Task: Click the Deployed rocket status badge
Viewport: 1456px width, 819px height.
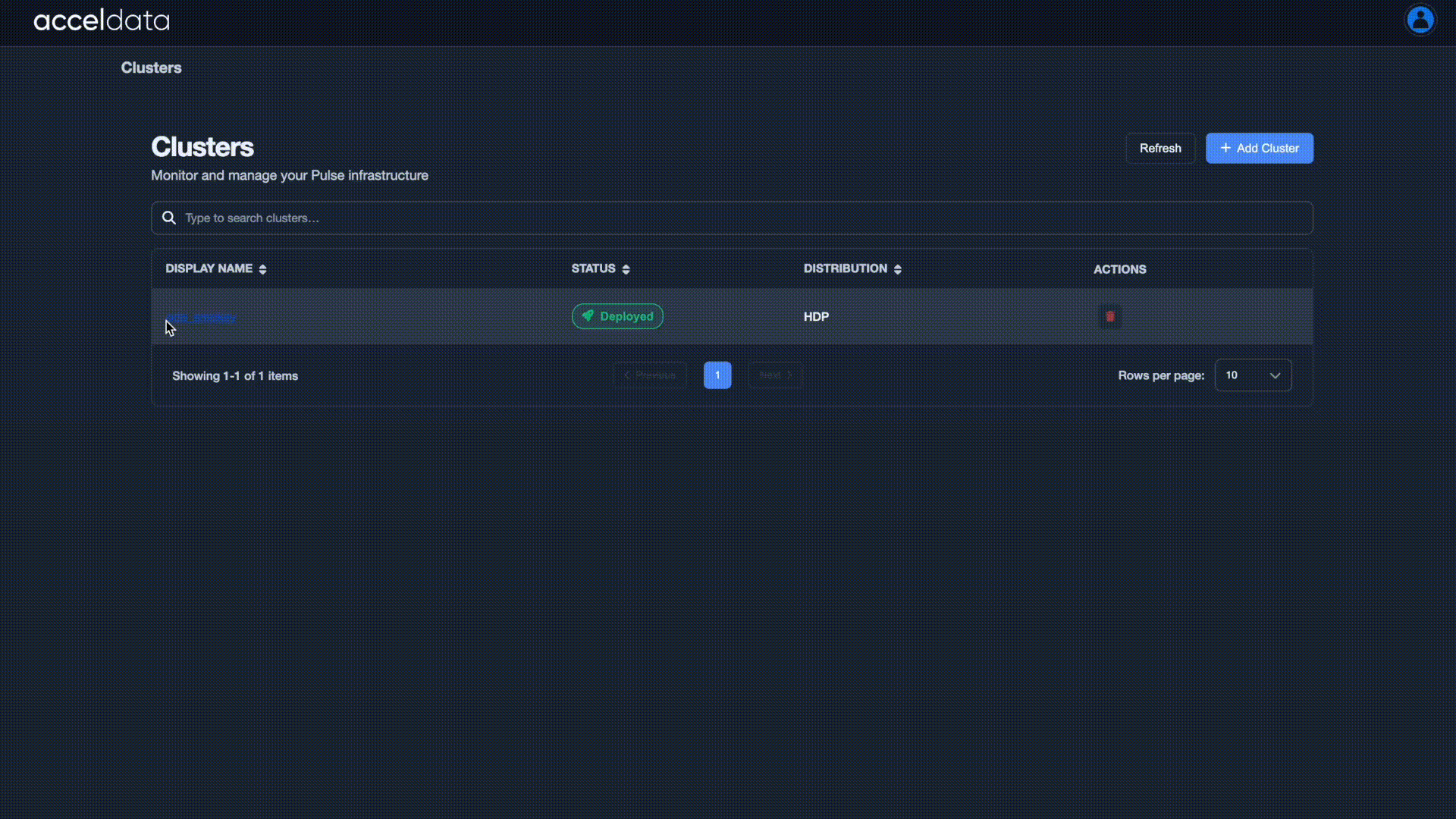Action: 617,316
